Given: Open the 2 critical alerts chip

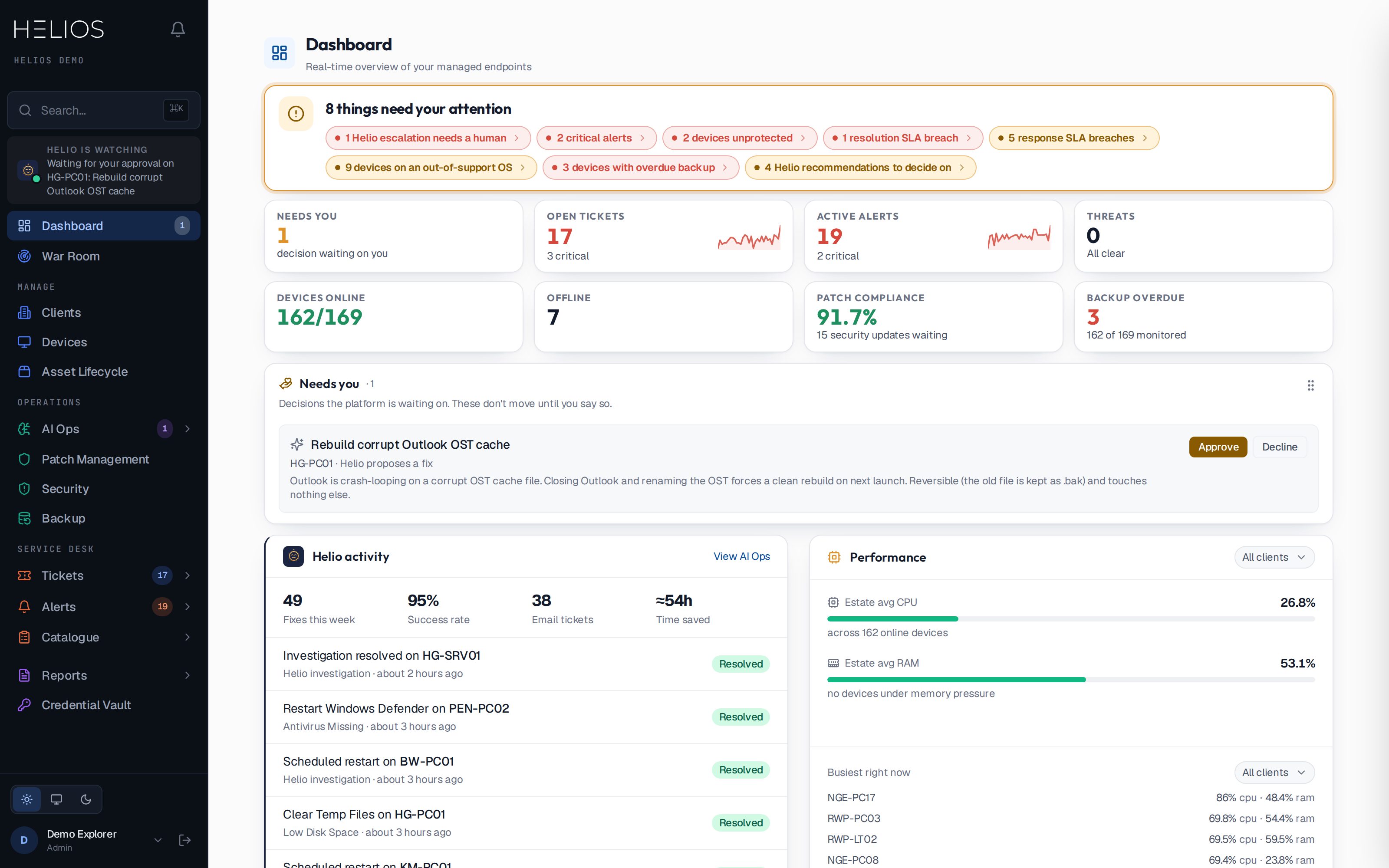Looking at the screenshot, I should tap(596, 138).
